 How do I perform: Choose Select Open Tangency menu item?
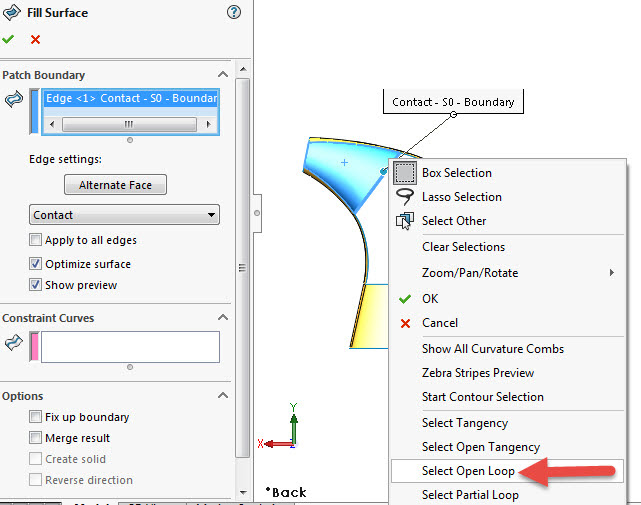point(481,447)
